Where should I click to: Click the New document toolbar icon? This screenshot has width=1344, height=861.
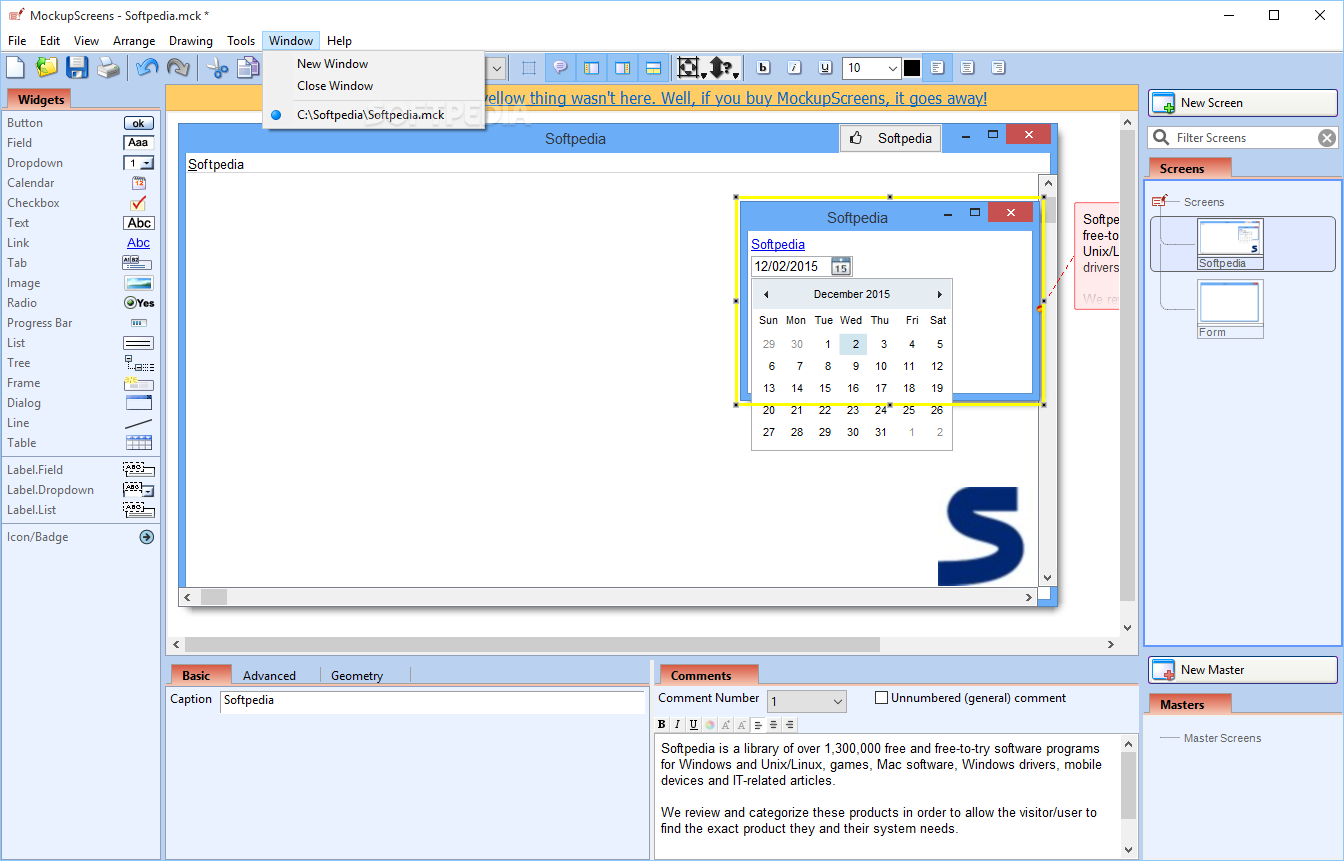tap(16, 68)
